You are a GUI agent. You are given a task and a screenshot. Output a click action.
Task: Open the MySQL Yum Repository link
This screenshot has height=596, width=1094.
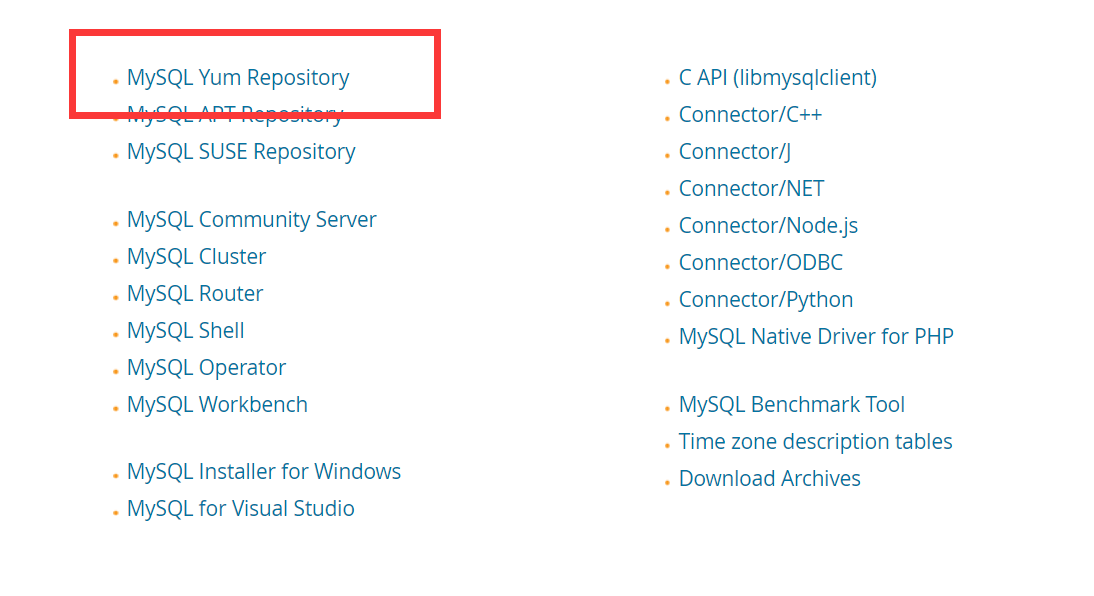coord(238,77)
